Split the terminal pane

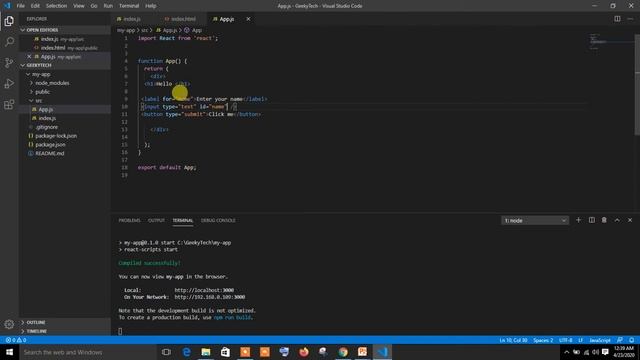pos(591,220)
